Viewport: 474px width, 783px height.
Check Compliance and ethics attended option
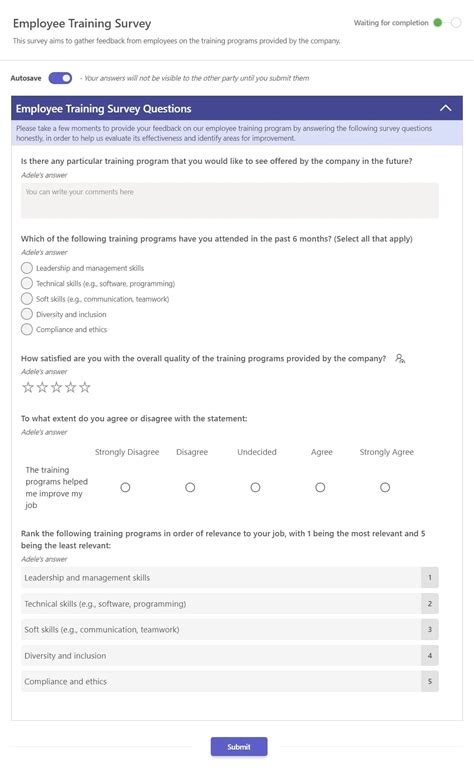point(27,330)
